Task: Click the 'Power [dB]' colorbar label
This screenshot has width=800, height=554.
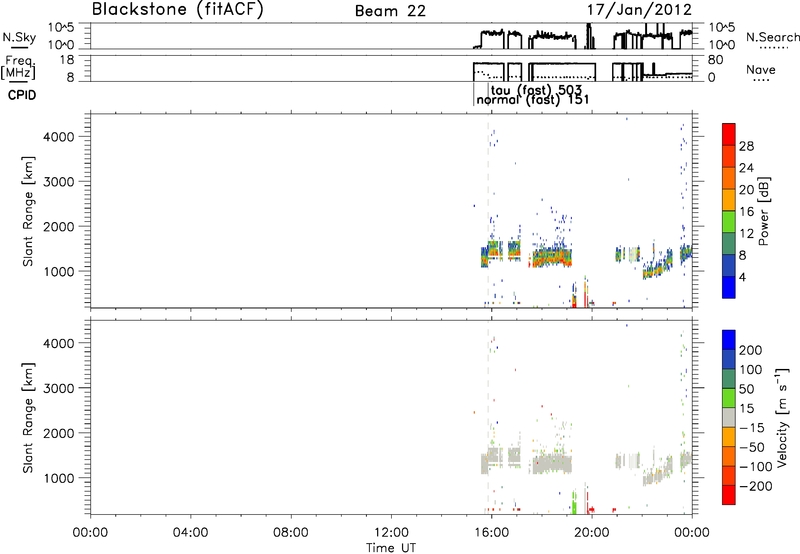Action: click(764, 211)
